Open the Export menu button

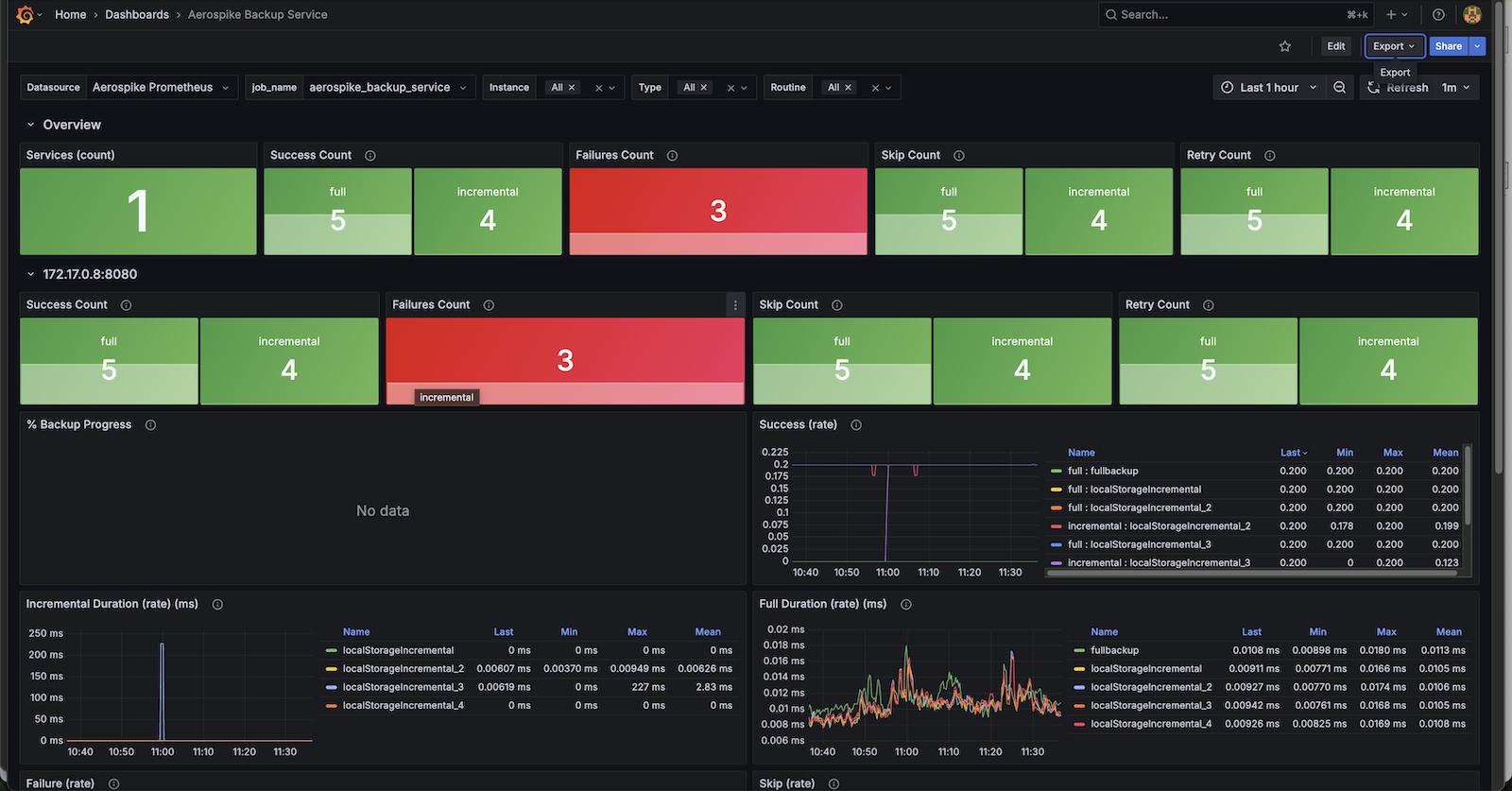1395,46
